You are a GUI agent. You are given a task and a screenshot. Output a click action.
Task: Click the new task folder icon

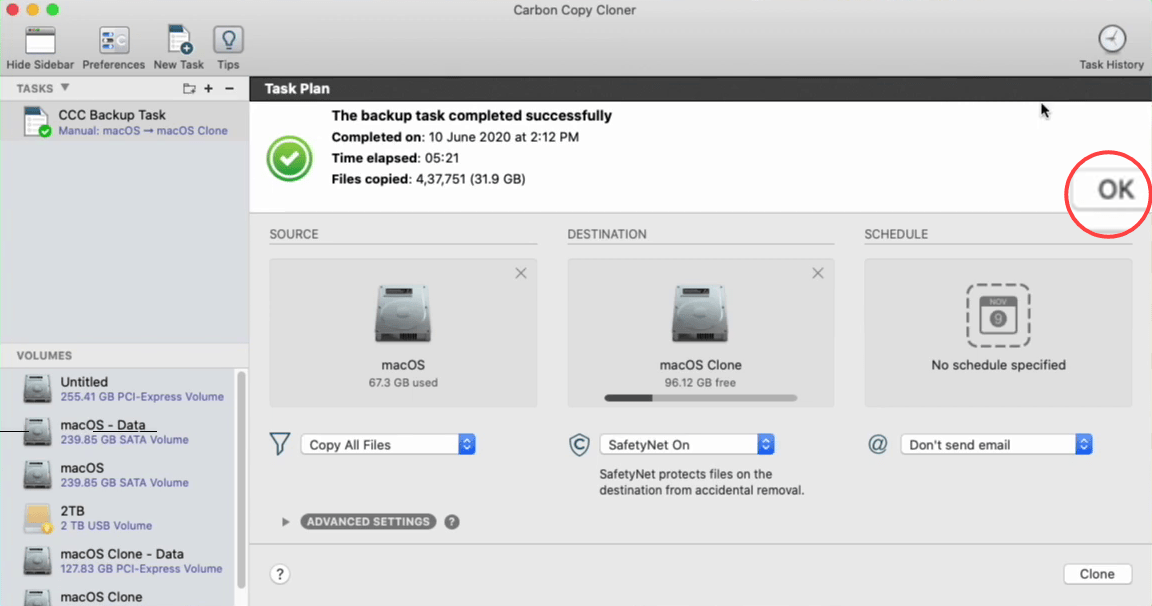(190, 89)
